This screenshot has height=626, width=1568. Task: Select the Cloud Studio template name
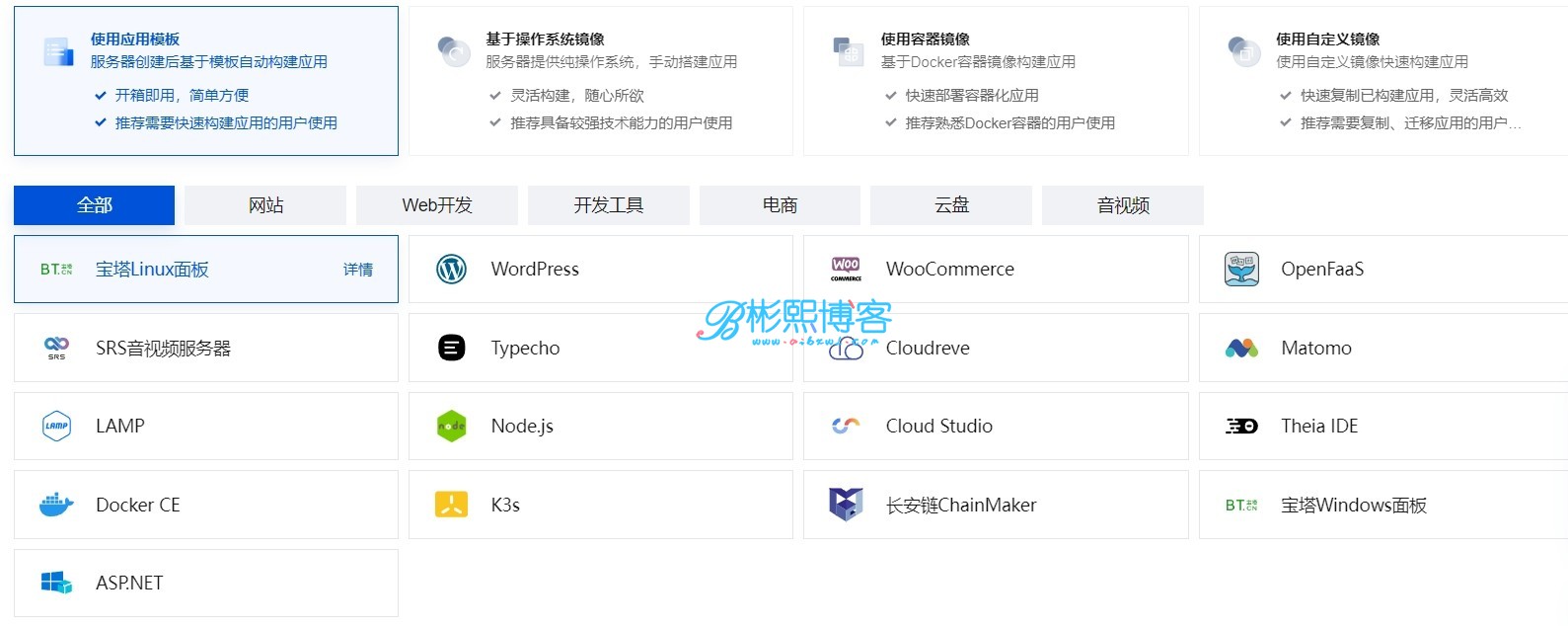[939, 426]
